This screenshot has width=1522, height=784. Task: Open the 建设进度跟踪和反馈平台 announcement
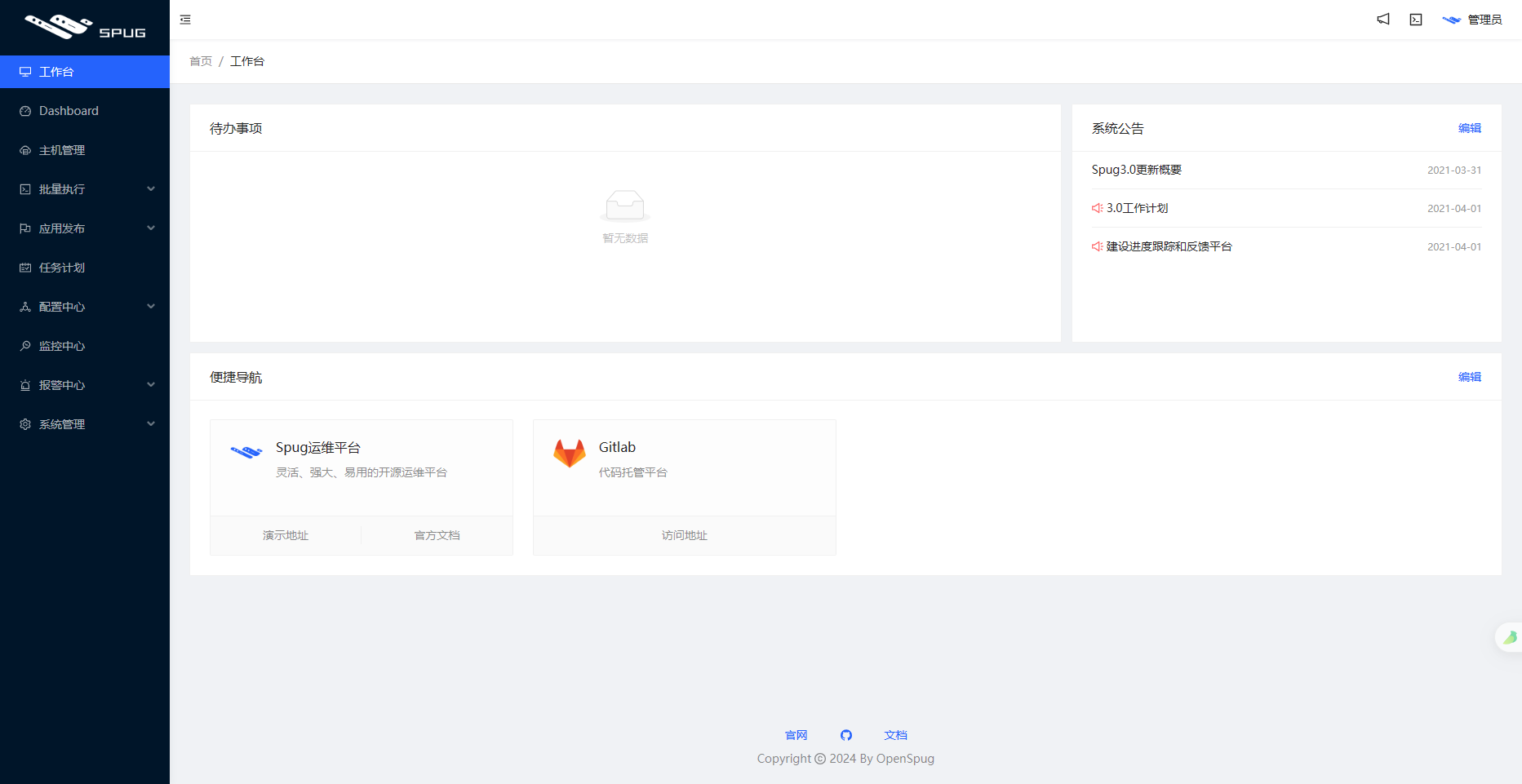pyautogui.click(x=1169, y=246)
